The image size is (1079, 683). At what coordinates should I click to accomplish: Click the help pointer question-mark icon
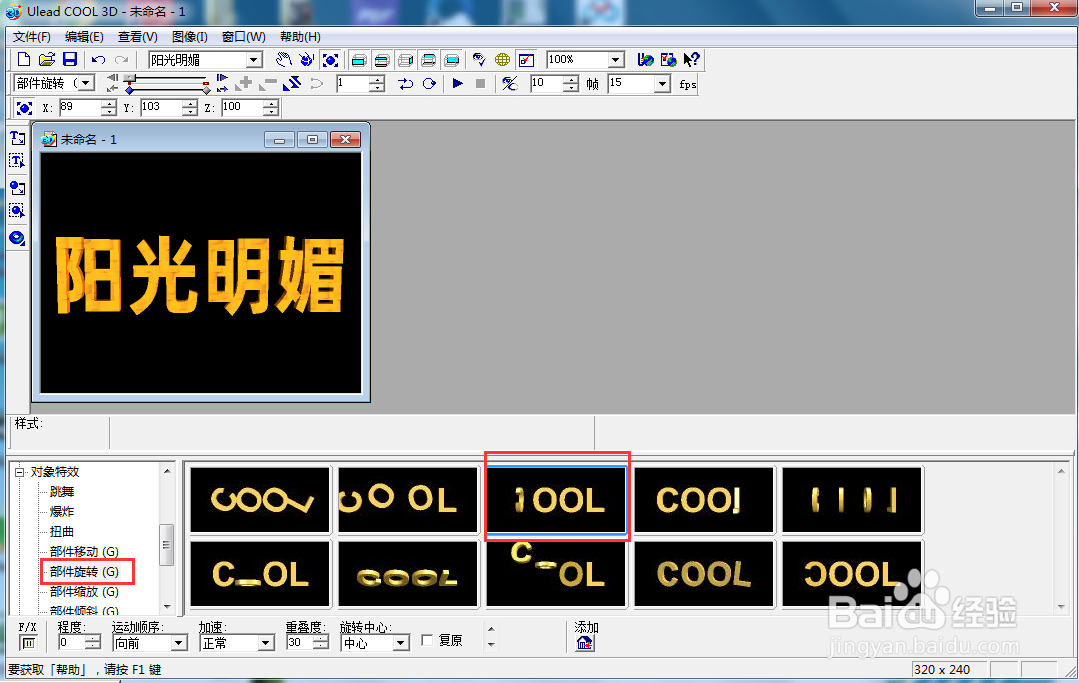coord(692,60)
